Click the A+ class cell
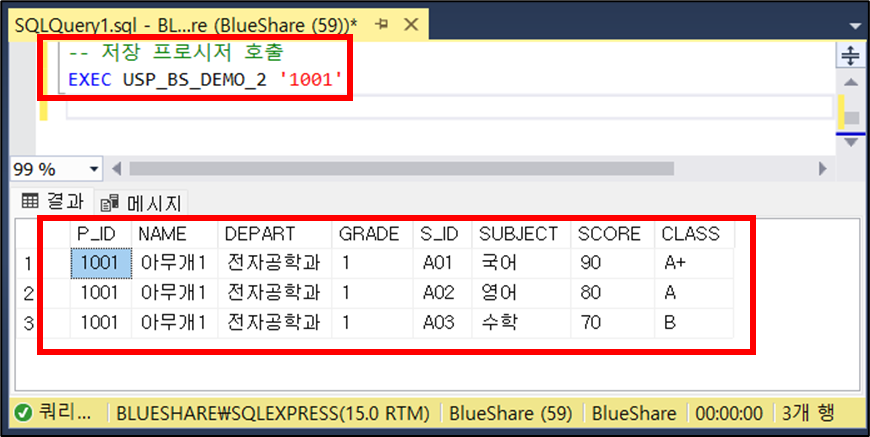Image resolution: width=870 pixels, height=437 pixels. (694, 263)
